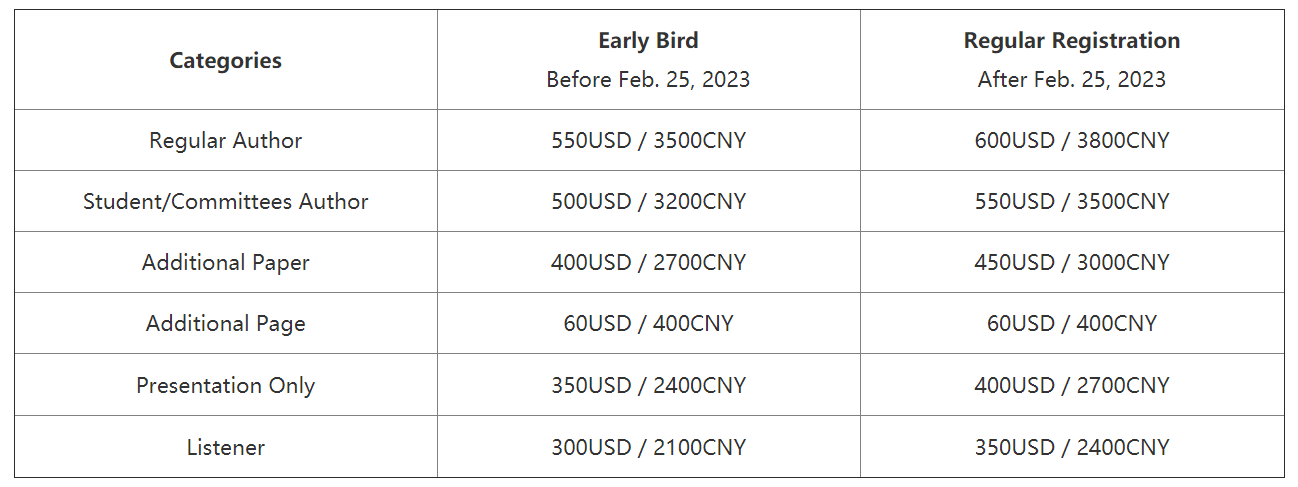Select the 300USD / 2100CNY Listener fee
The width and height of the screenshot is (1298, 487).
coord(648,448)
